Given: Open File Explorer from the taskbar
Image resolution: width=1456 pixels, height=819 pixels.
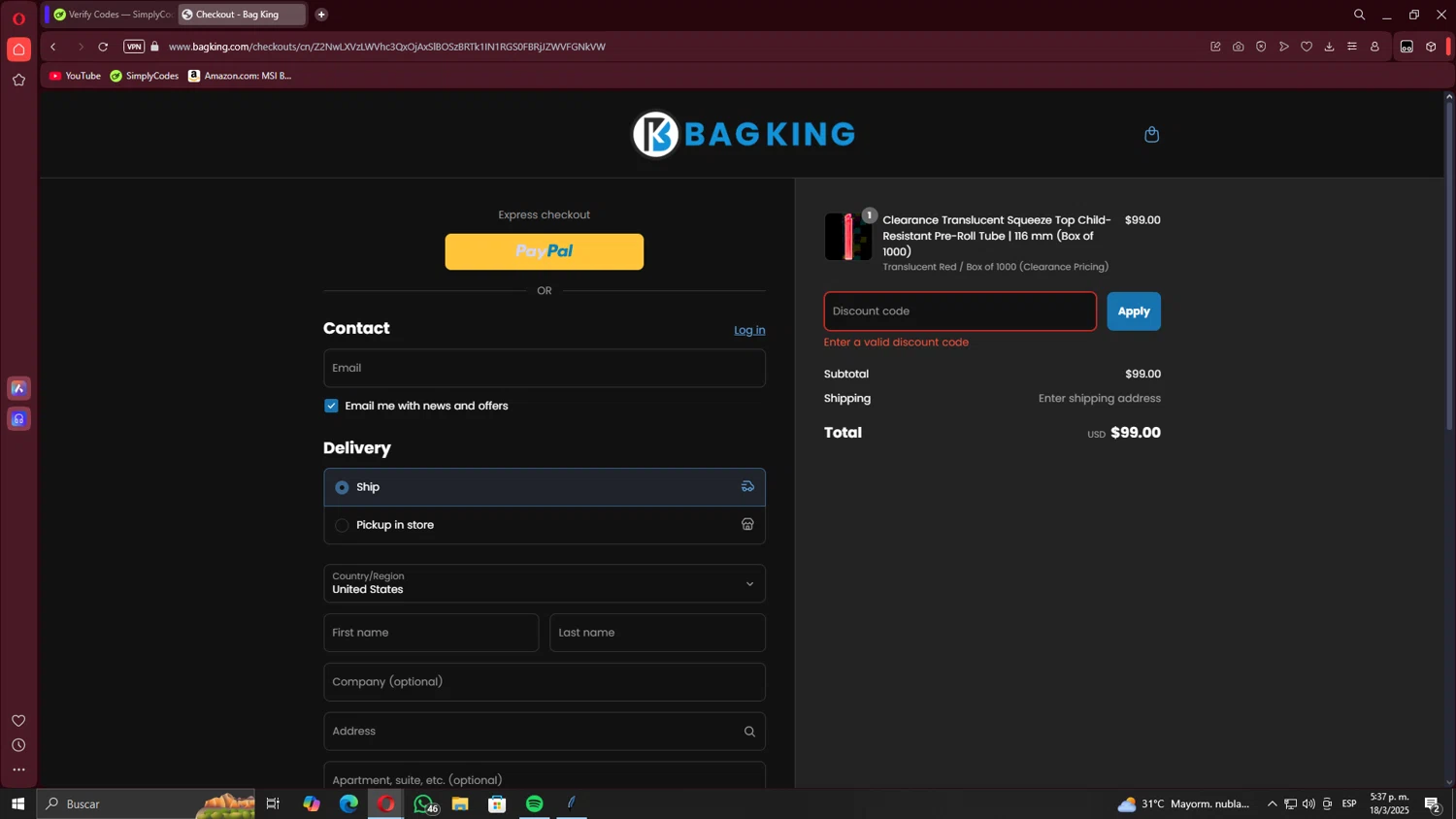Looking at the screenshot, I should point(460,803).
